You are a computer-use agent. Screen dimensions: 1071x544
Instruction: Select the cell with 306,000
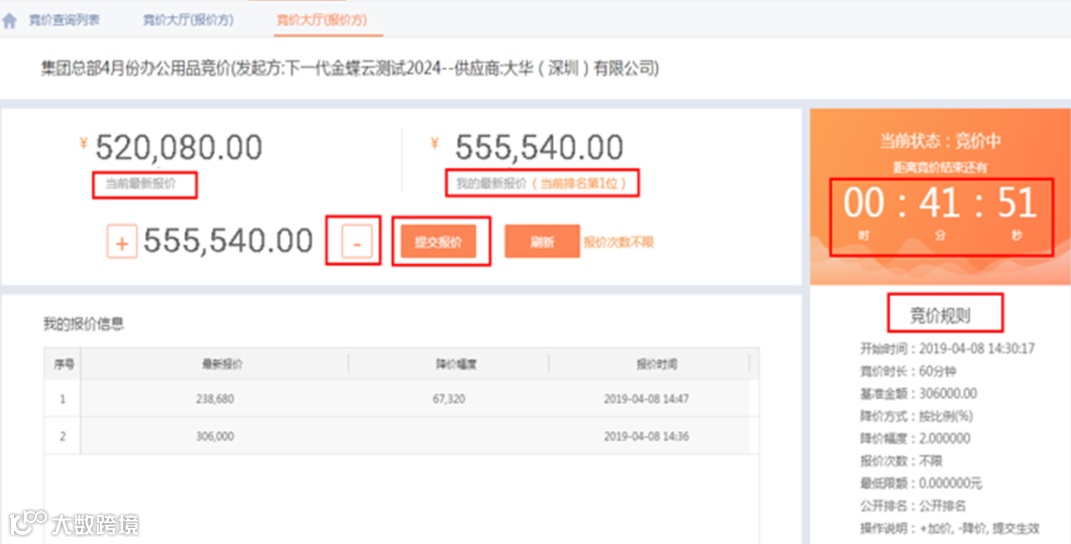[214, 436]
